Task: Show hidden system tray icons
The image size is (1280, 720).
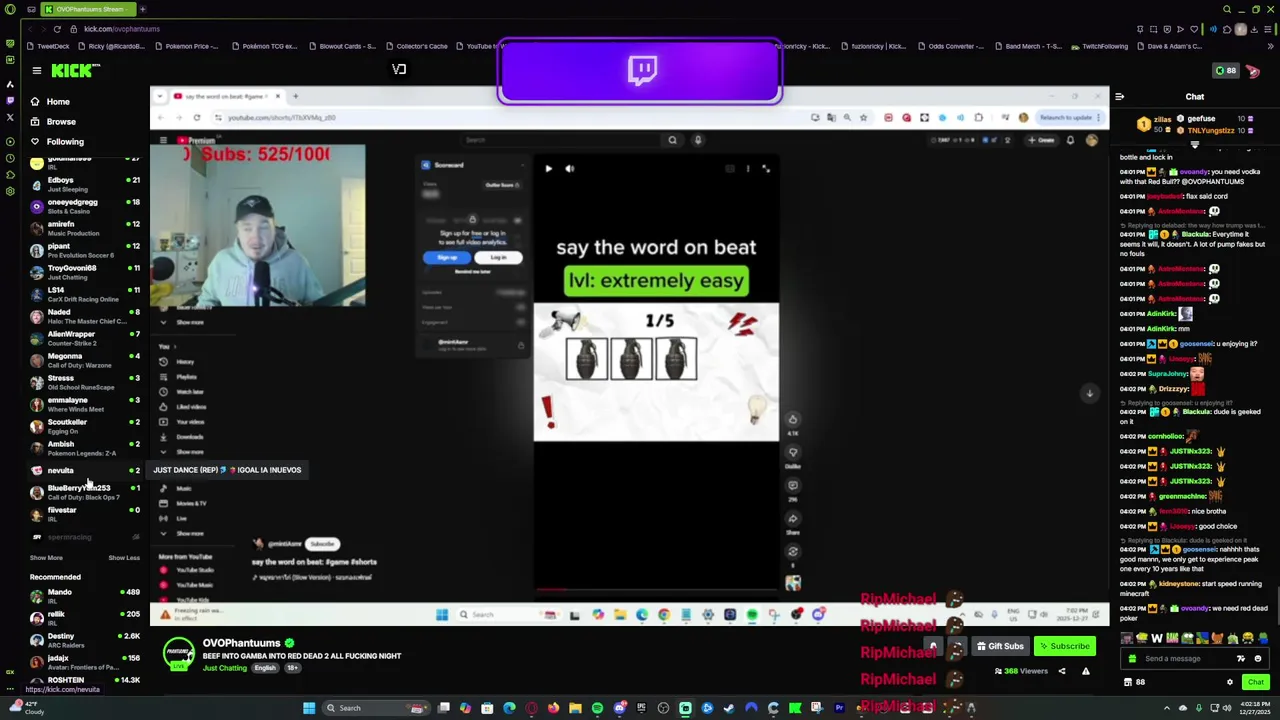Action: tap(1167, 708)
